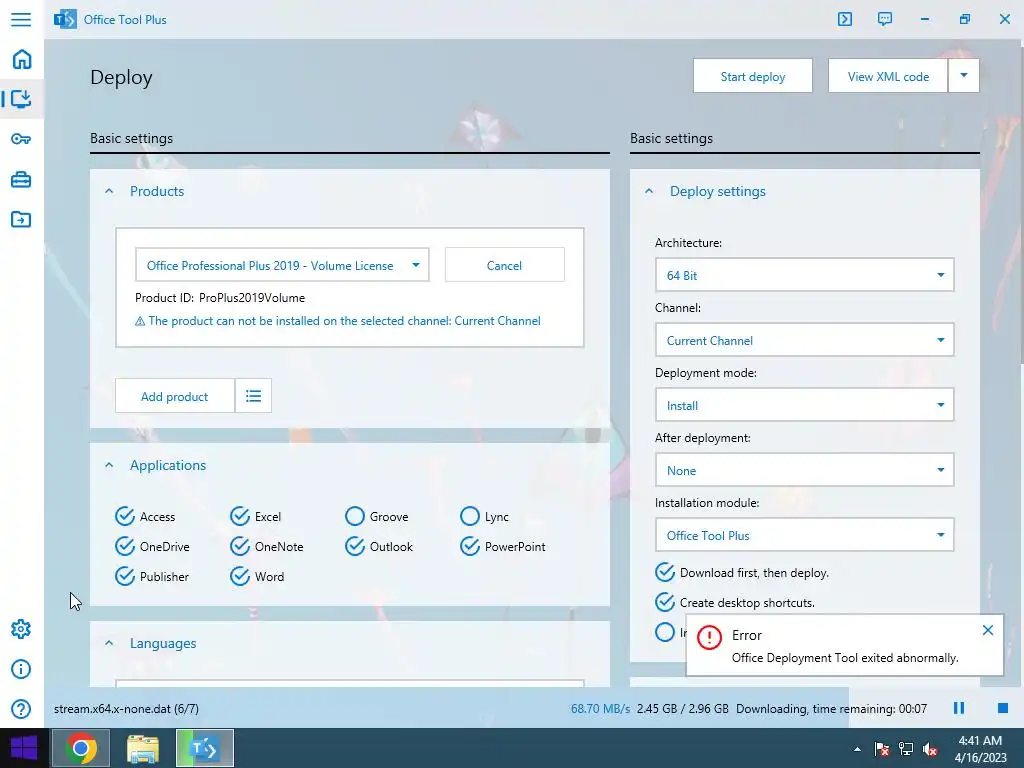Open Windows Start menu
This screenshot has width=1024, height=768.
tap(24, 748)
